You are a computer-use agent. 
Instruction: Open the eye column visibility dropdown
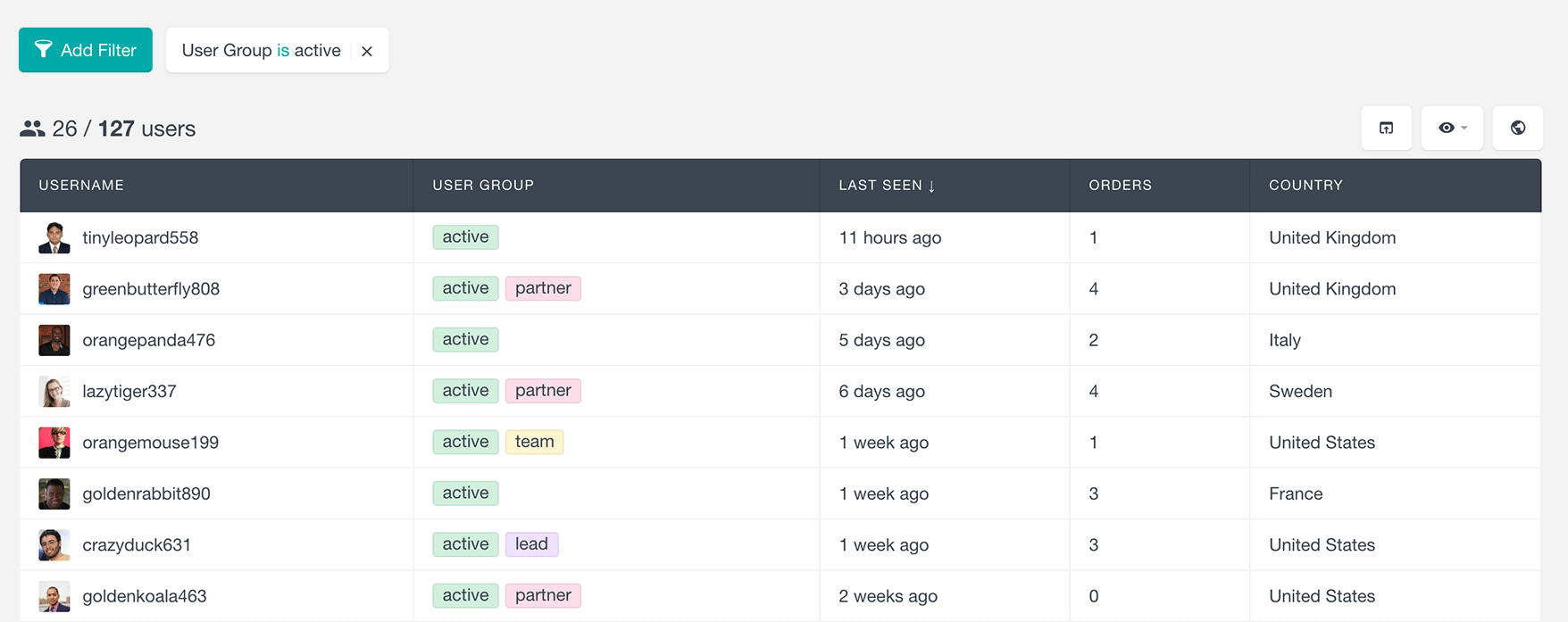coord(1452,128)
